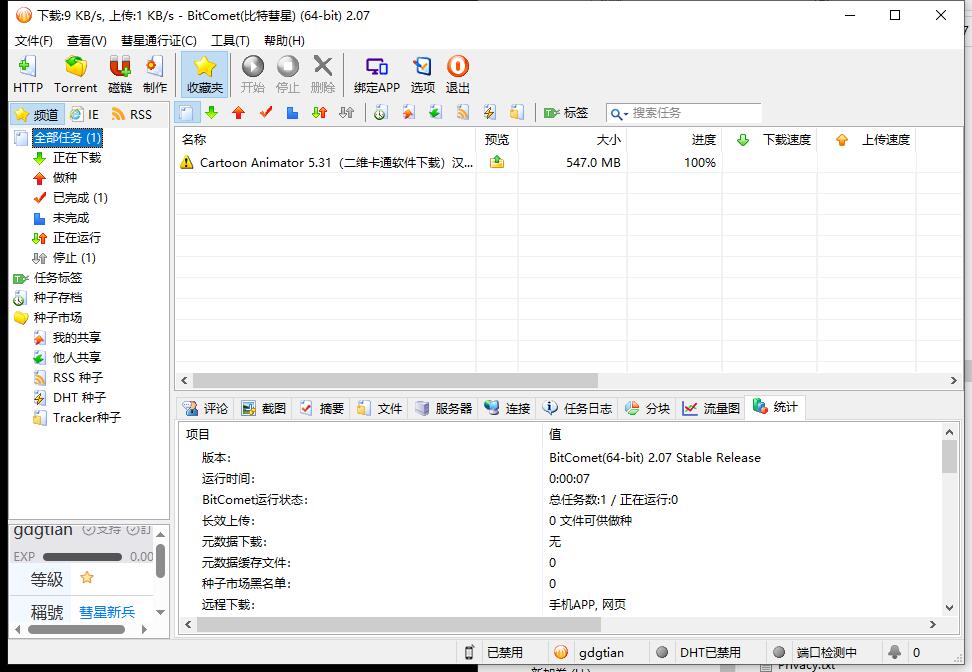Sort by the 大小 column header

pyautogui.click(x=572, y=139)
